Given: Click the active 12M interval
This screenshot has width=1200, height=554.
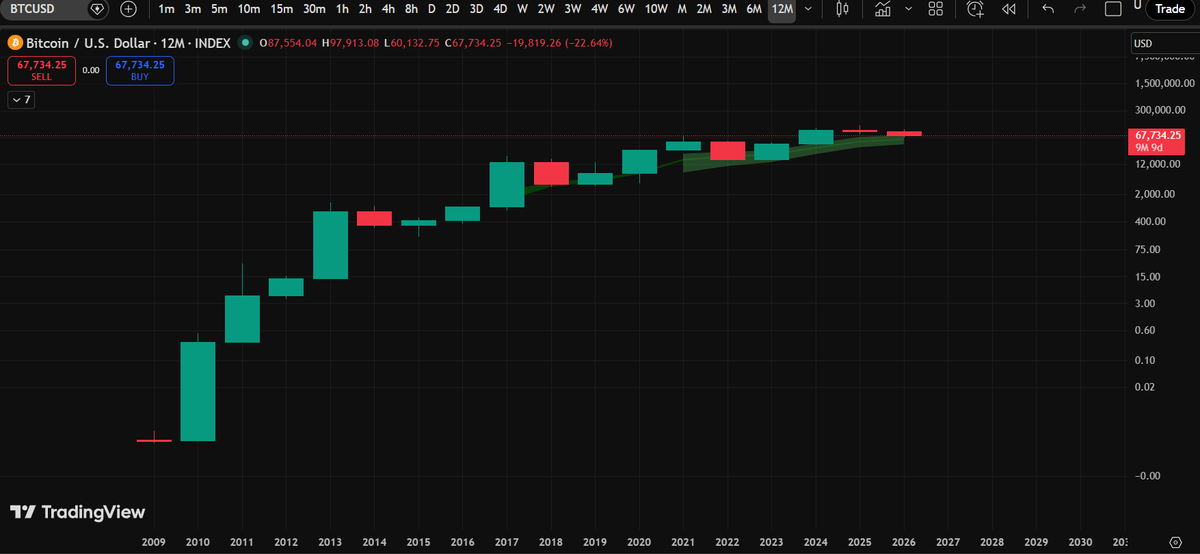Looking at the screenshot, I should pos(782,9).
